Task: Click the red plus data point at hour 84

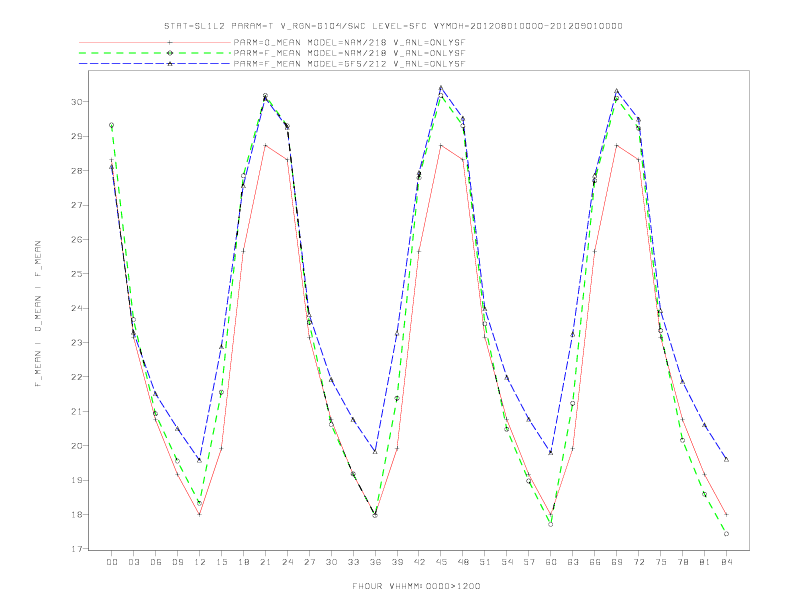Action: point(726,515)
